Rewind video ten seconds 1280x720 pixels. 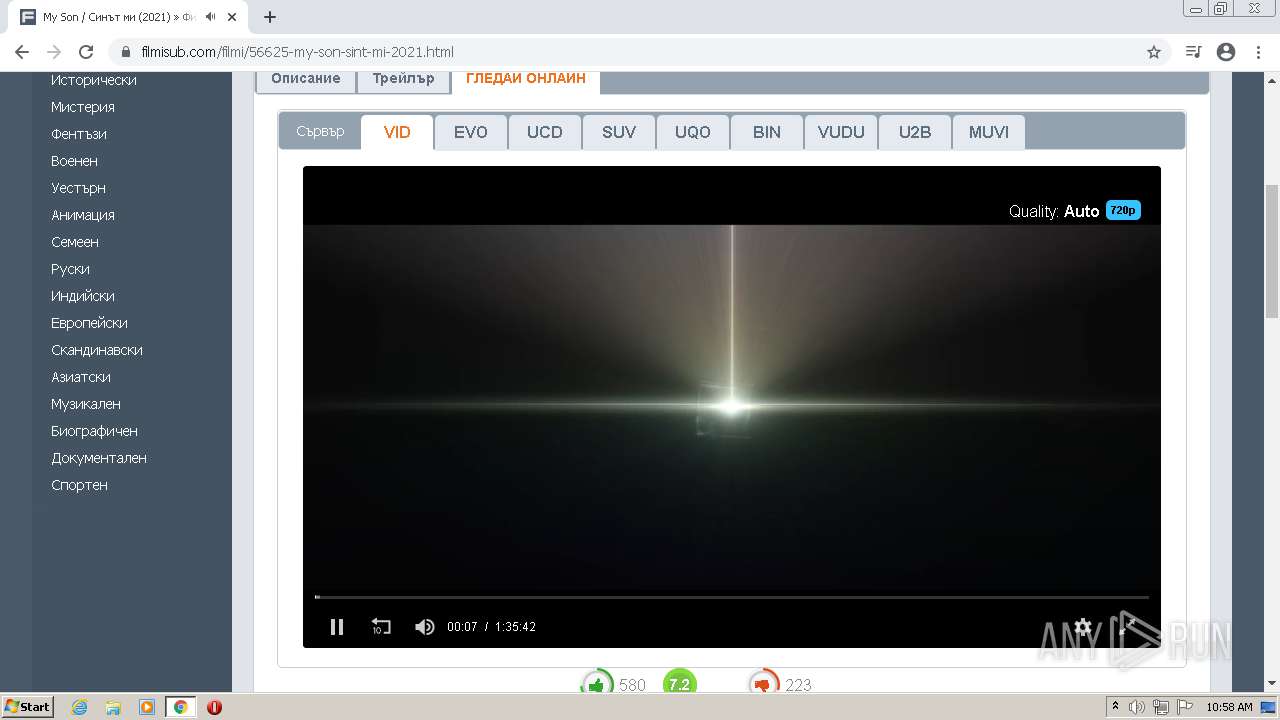(x=381, y=627)
